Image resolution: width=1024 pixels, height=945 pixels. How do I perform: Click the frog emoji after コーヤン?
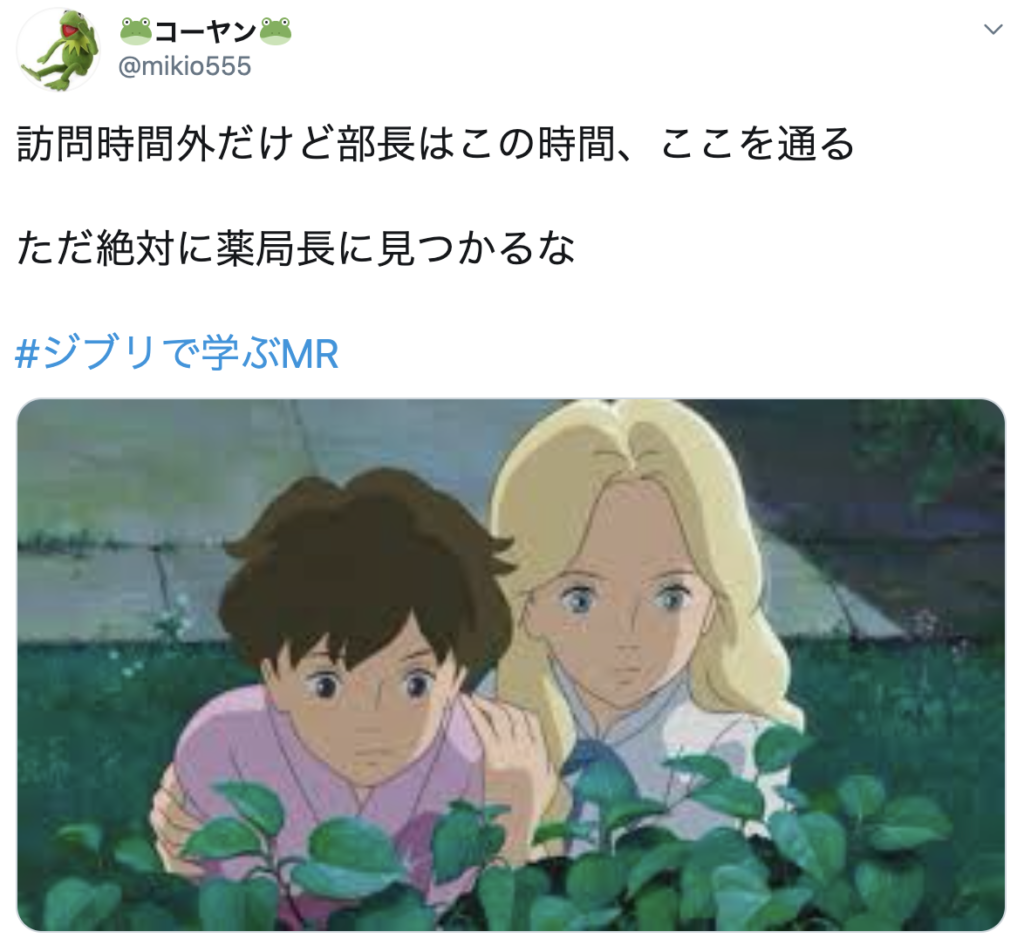(276, 31)
